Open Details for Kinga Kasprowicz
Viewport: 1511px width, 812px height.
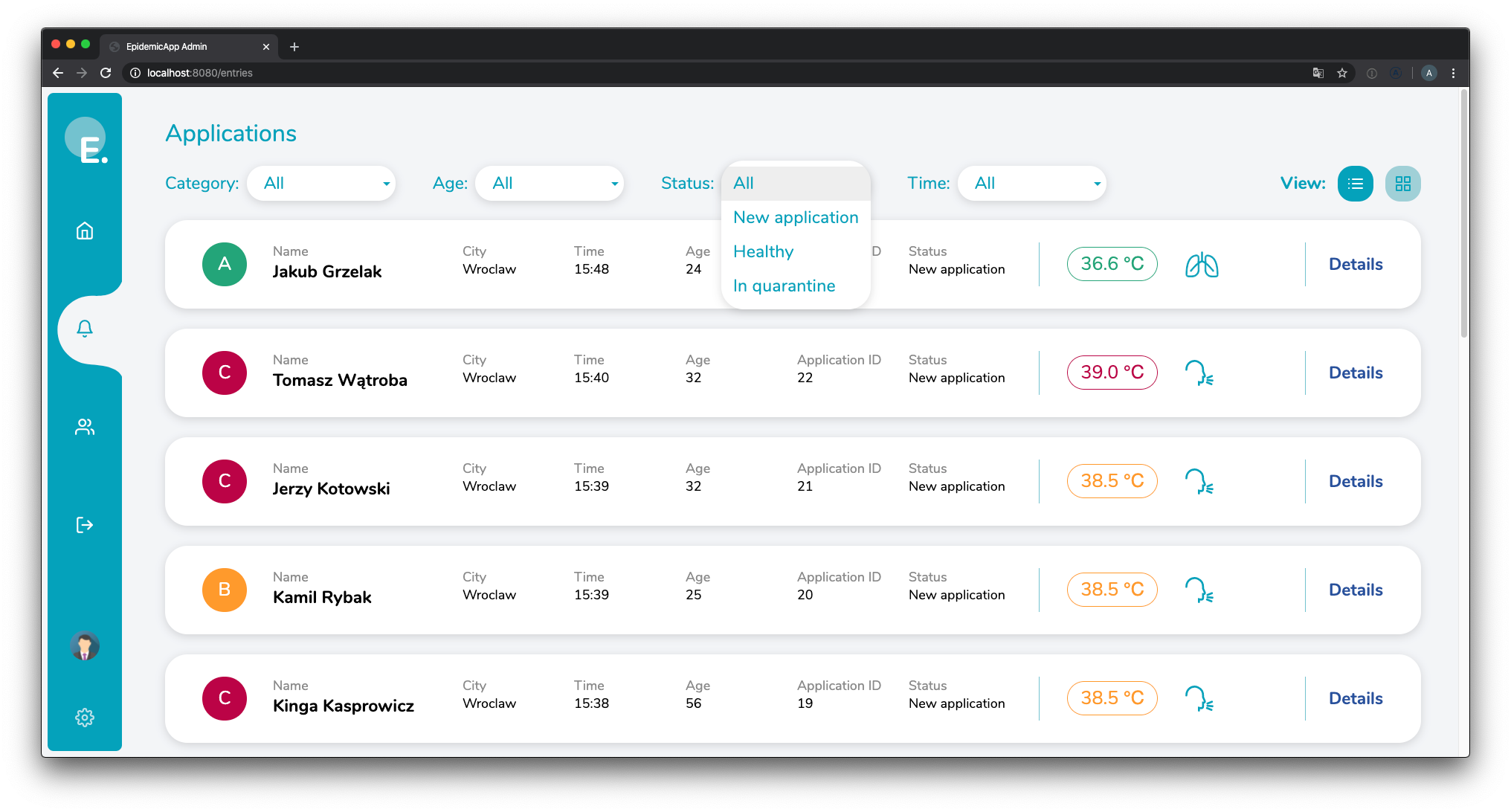pyautogui.click(x=1356, y=699)
